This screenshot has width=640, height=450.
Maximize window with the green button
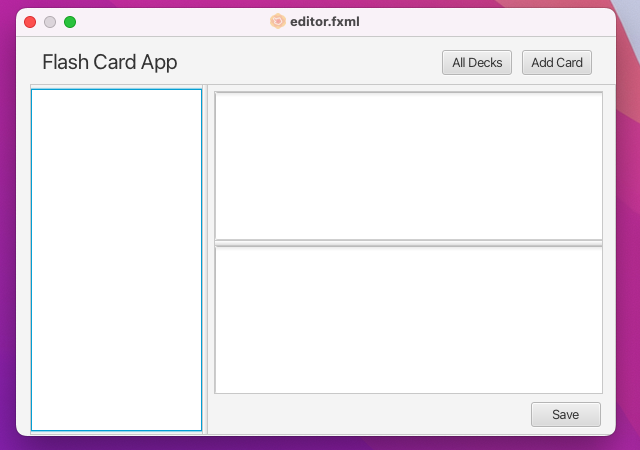[x=70, y=22]
